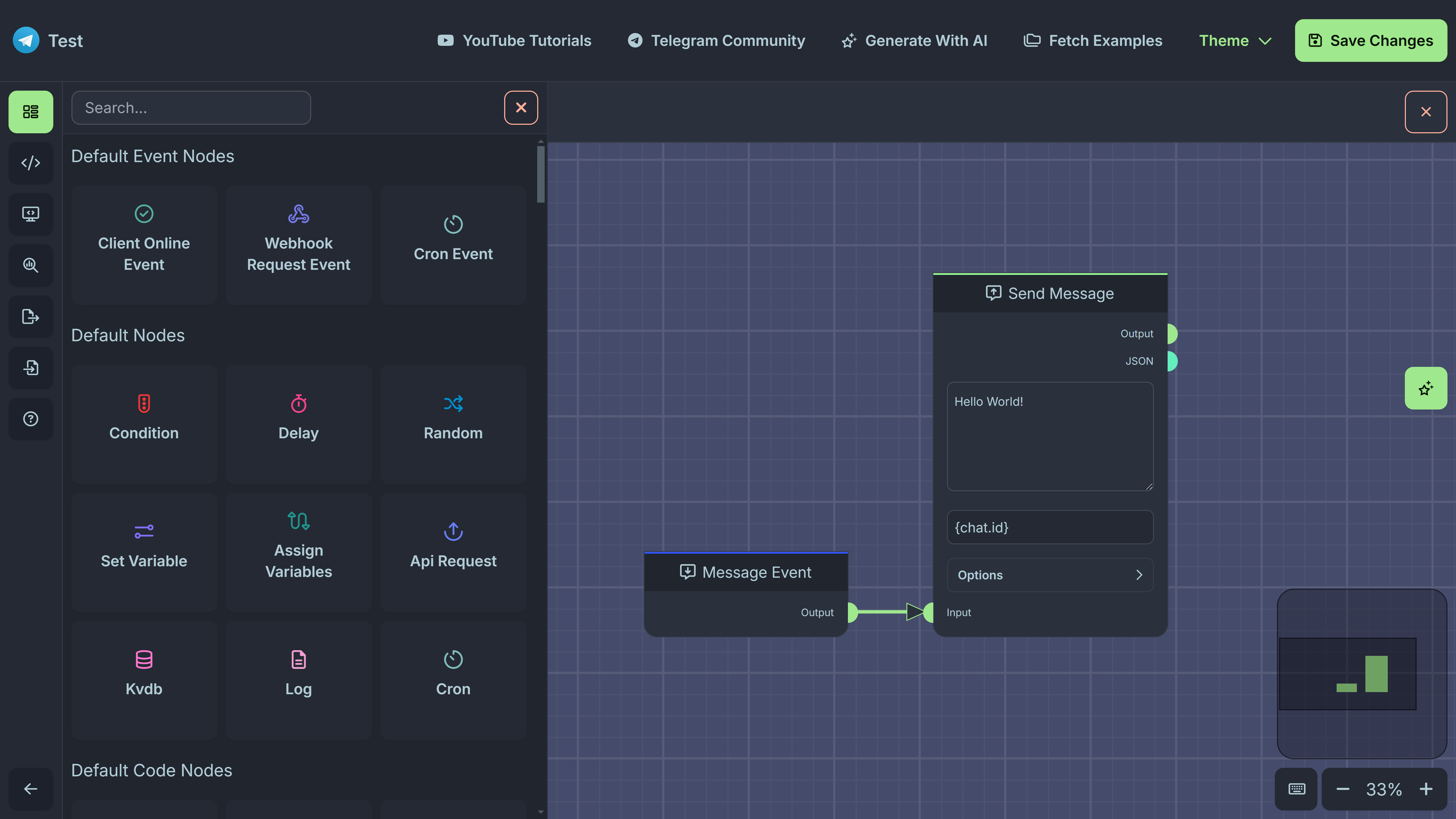The width and height of the screenshot is (1456, 819).
Task: Click the Cron Event node icon
Action: [x=453, y=224]
